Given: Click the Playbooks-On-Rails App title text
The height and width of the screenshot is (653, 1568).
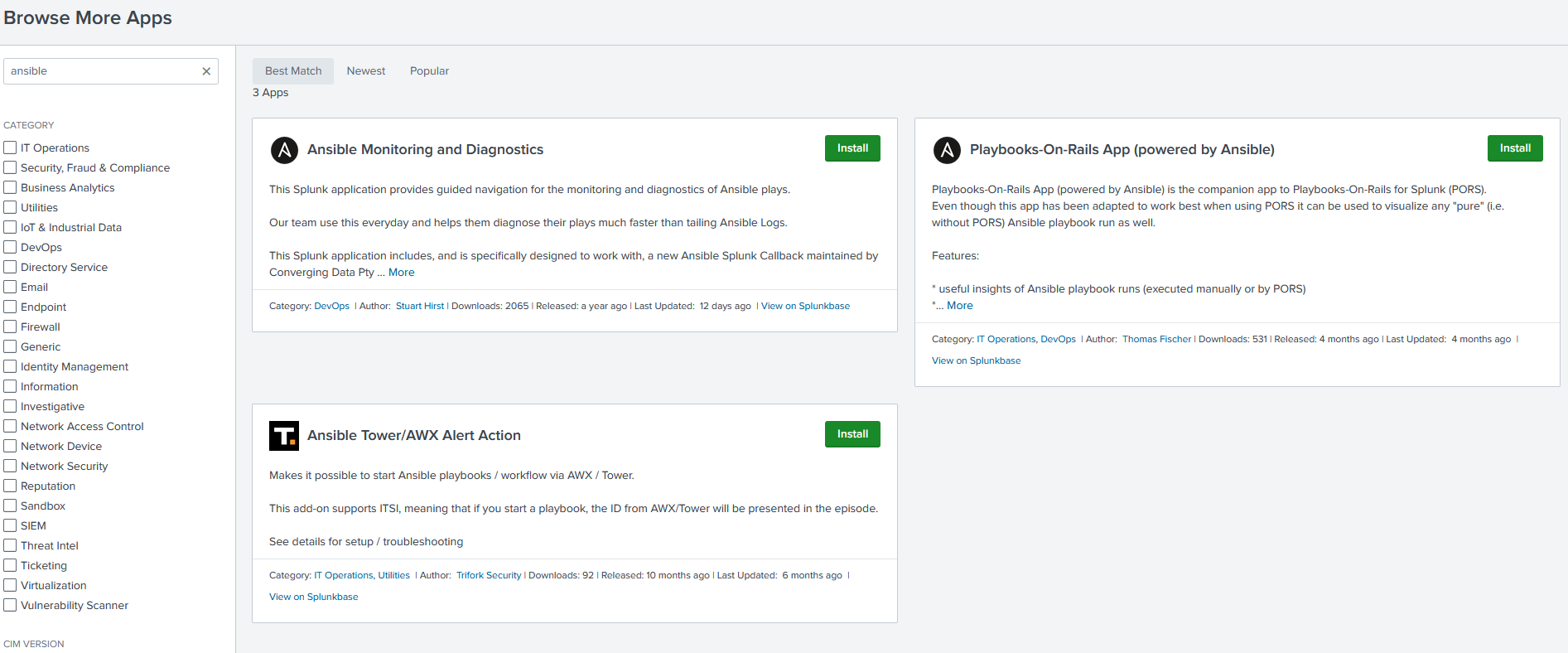Looking at the screenshot, I should click(x=1122, y=150).
